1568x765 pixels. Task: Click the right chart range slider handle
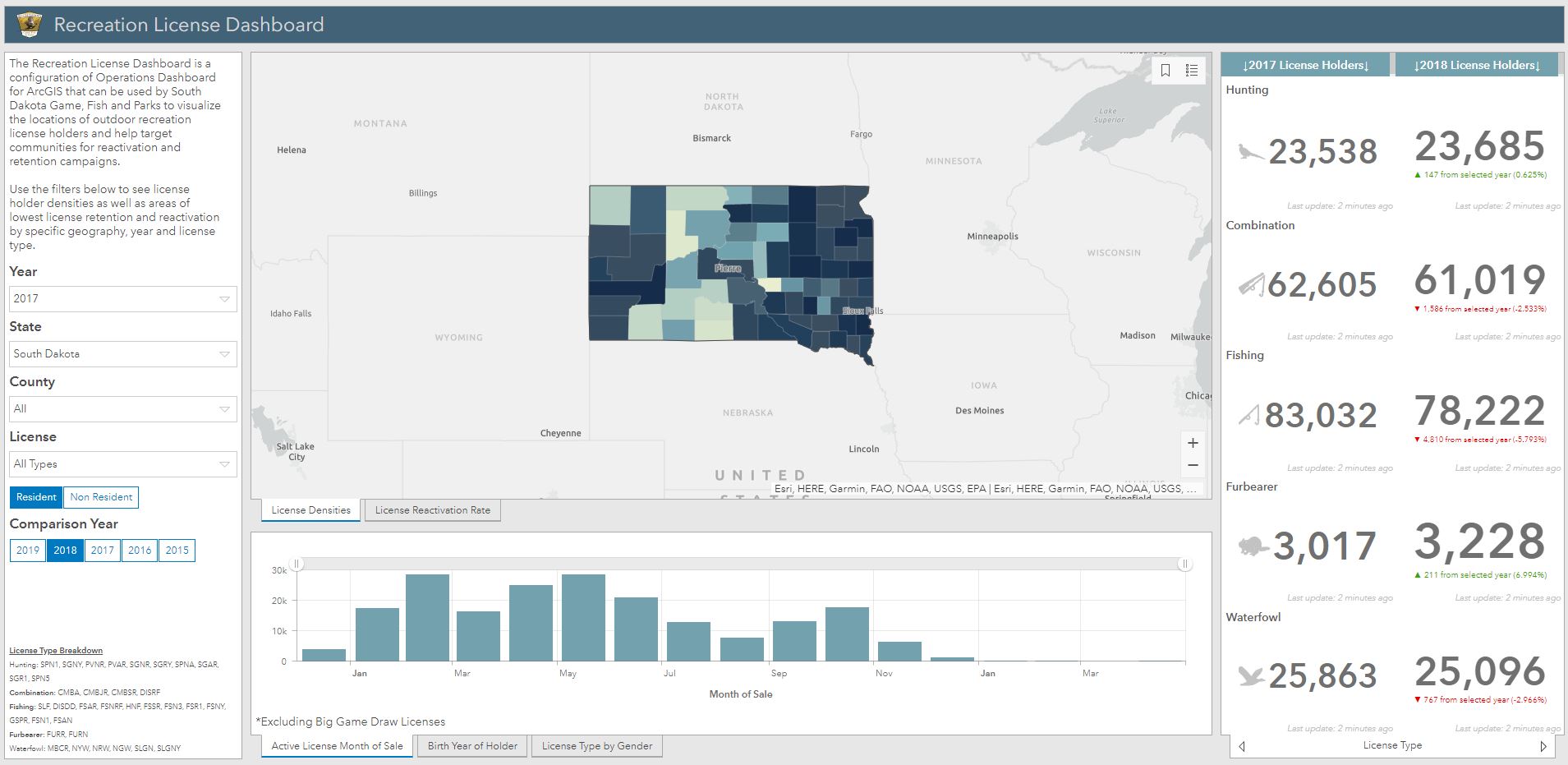(1184, 564)
